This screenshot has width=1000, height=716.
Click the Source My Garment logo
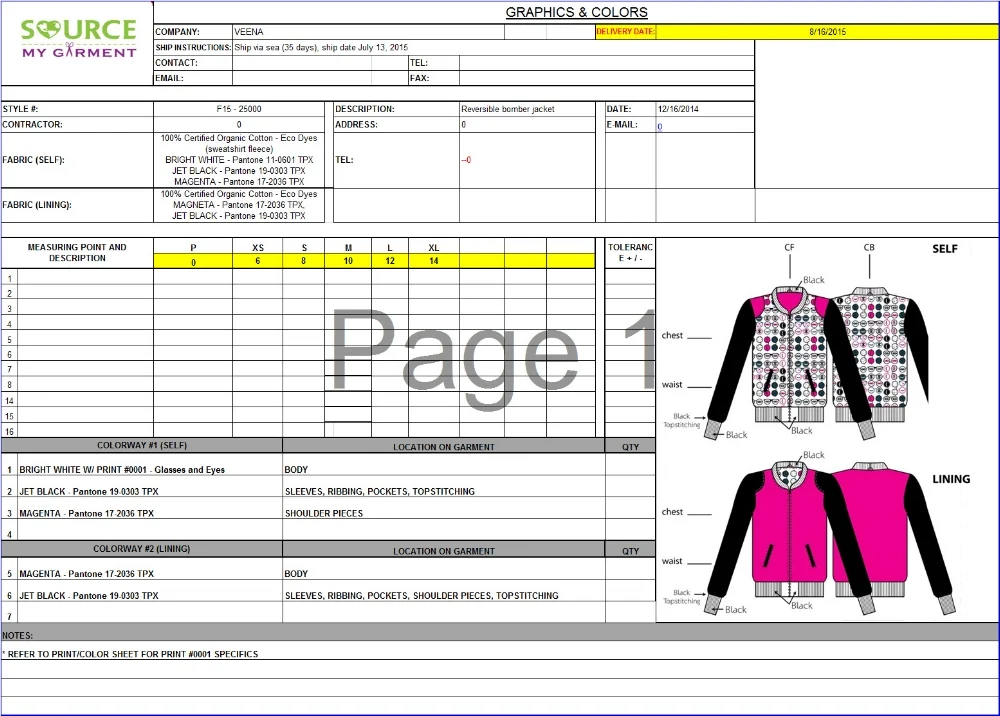pyautogui.click(x=78, y=38)
